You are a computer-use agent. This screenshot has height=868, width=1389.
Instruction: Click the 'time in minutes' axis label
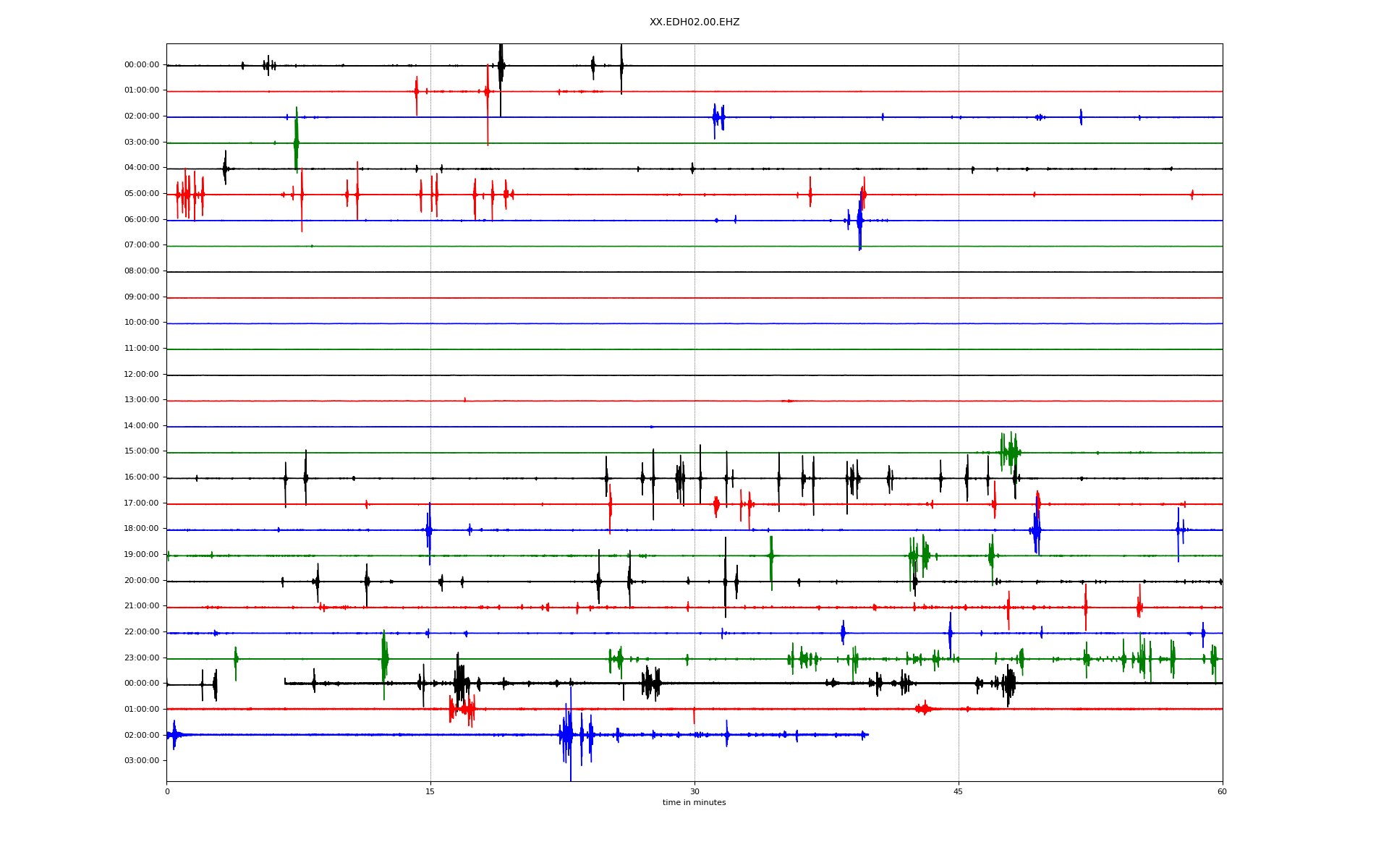pos(694,803)
